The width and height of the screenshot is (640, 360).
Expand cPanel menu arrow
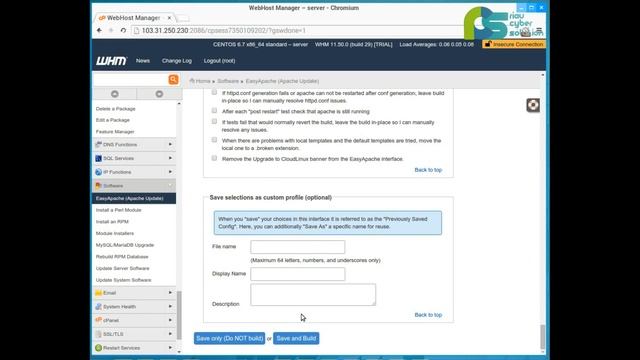point(170,320)
